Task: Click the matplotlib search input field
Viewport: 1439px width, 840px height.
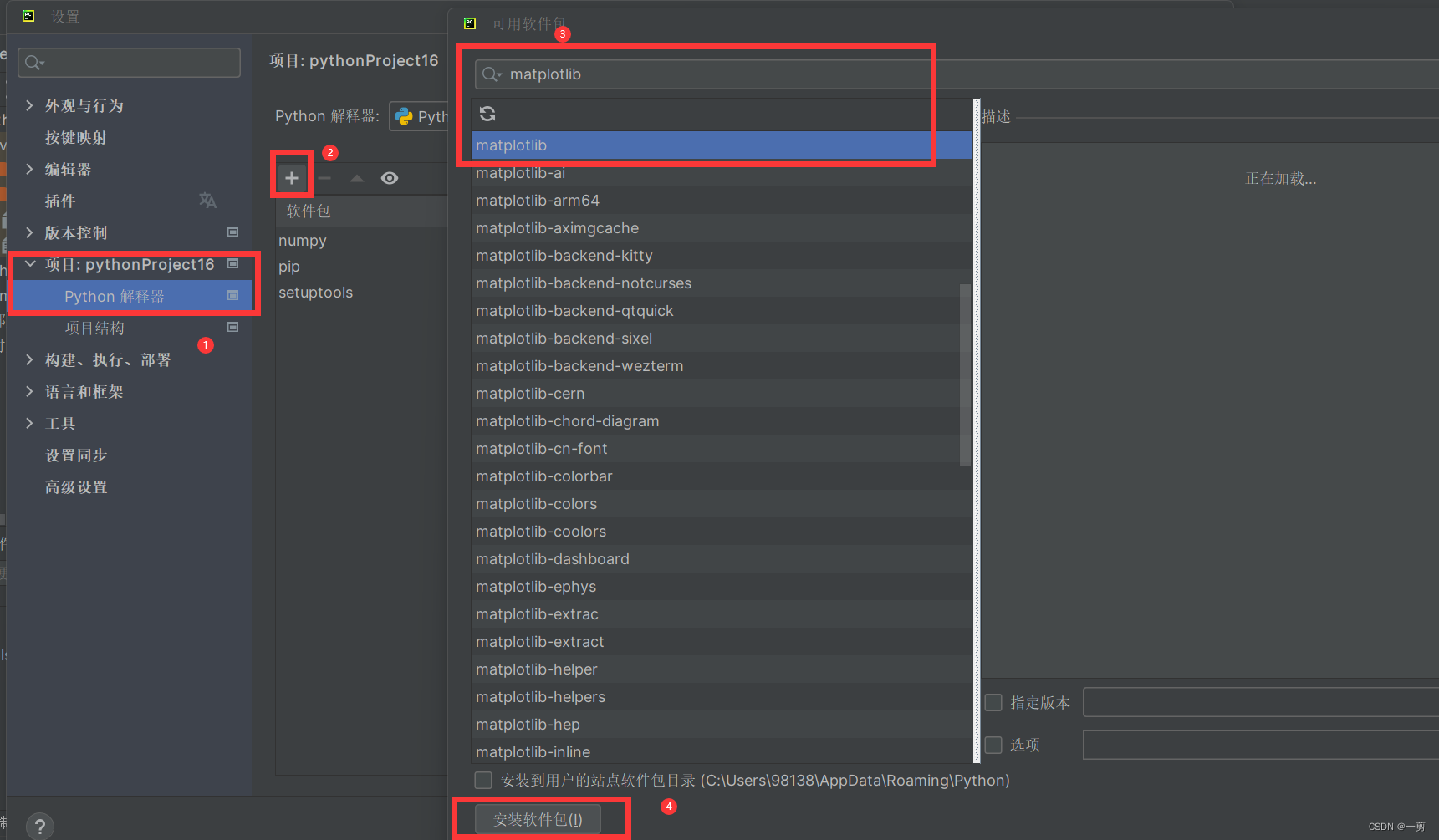Action: click(x=702, y=74)
